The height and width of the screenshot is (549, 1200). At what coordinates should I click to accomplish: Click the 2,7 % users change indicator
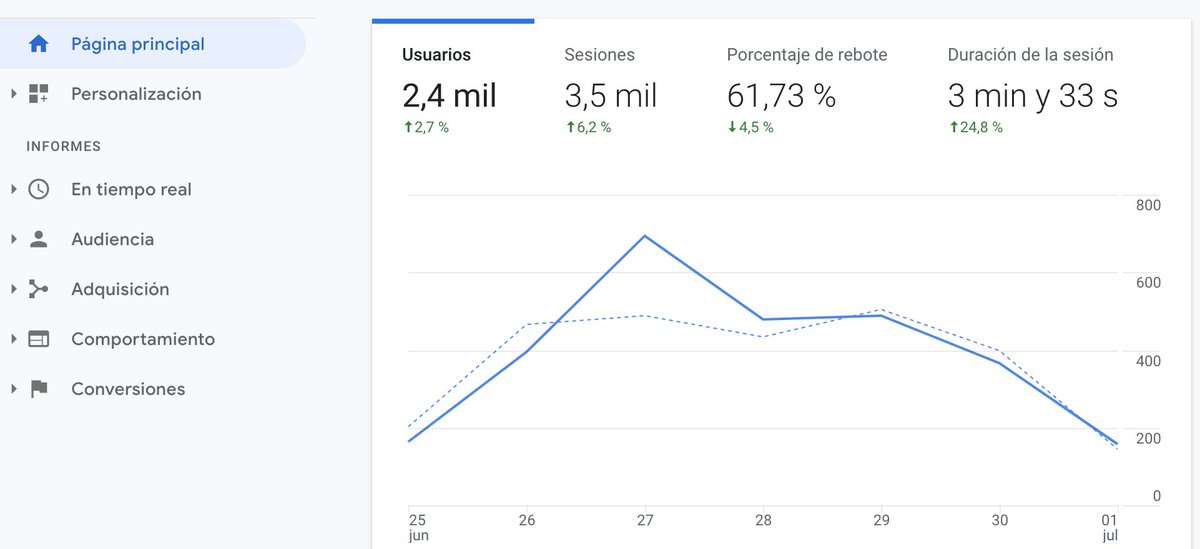pyautogui.click(x=425, y=127)
